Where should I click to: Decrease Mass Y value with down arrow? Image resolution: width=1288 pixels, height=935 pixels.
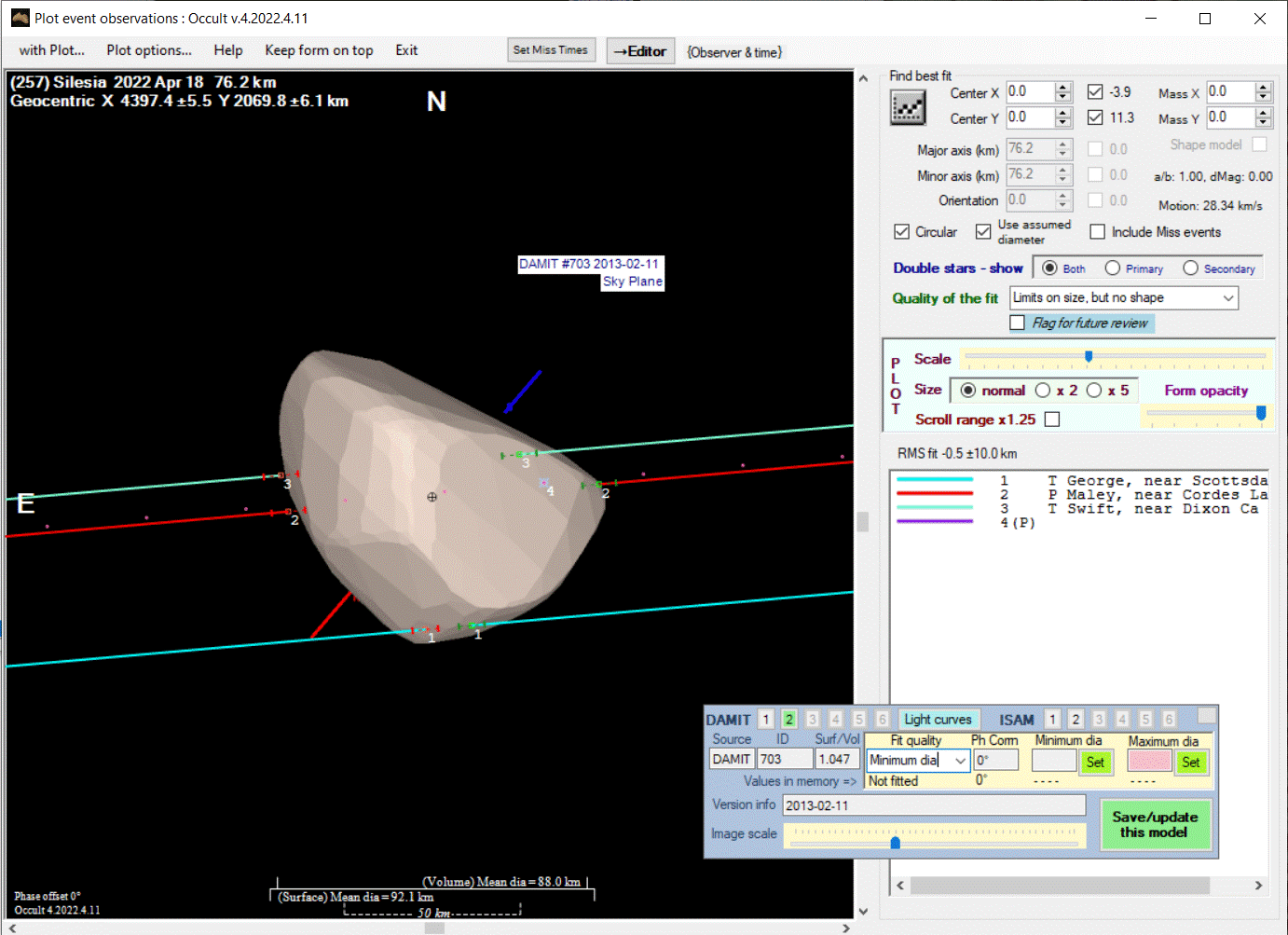click(x=1263, y=122)
